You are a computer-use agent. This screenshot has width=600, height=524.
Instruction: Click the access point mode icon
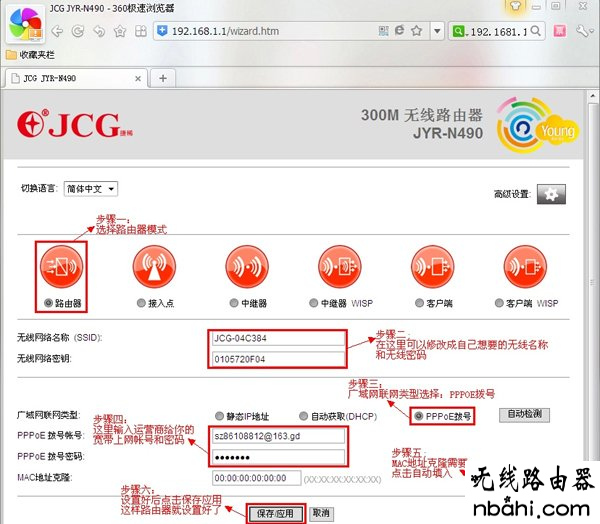[x=154, y=266]
